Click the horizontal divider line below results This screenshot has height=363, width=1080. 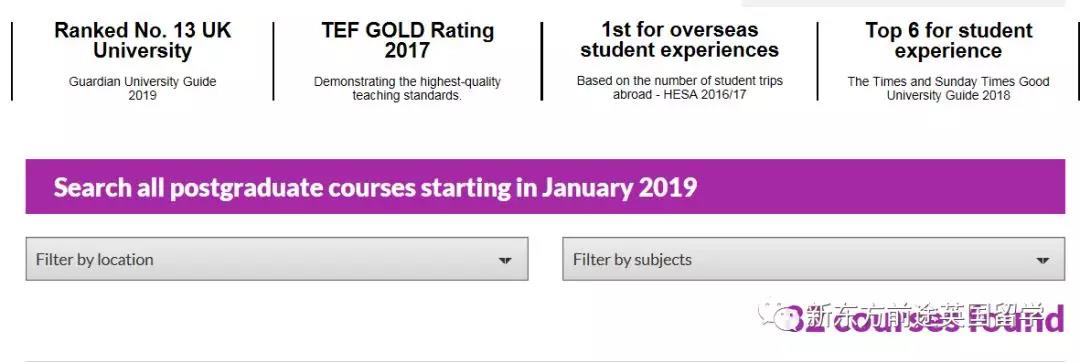coord(546,360)
